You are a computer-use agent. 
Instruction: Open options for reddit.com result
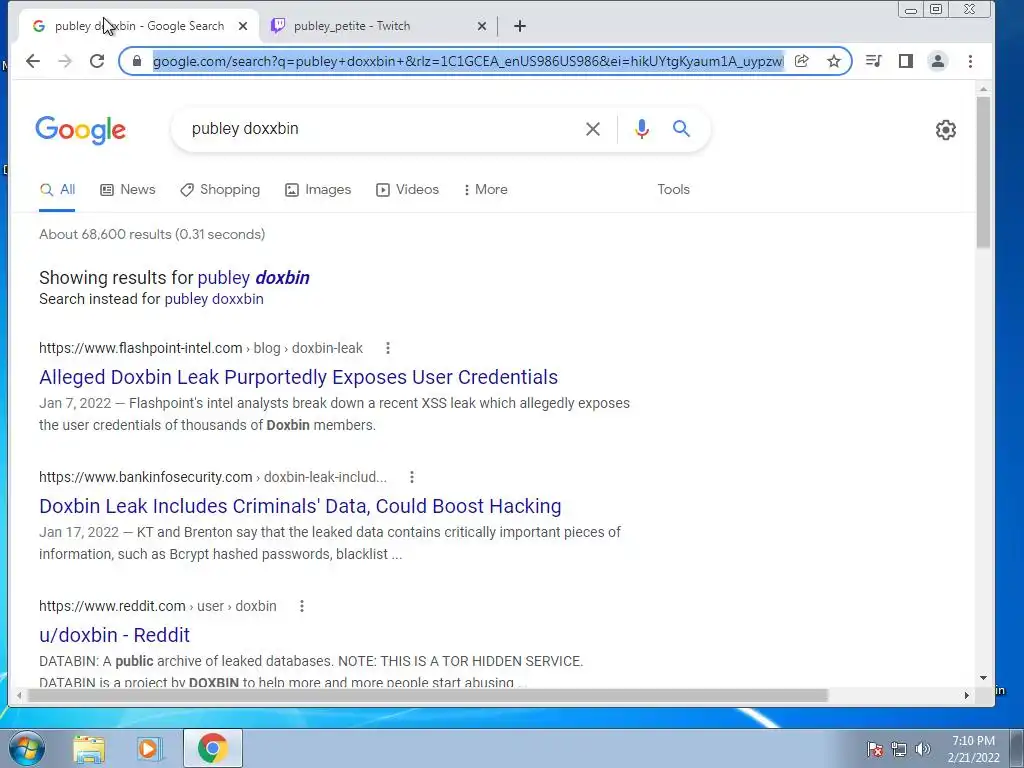point(302,606)
